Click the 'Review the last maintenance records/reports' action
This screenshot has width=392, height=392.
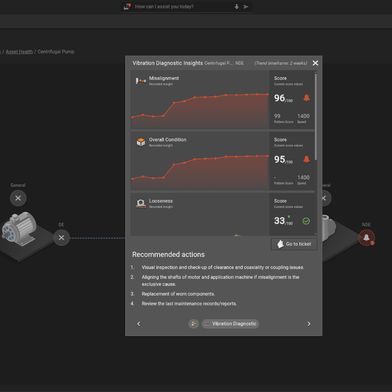189,303
